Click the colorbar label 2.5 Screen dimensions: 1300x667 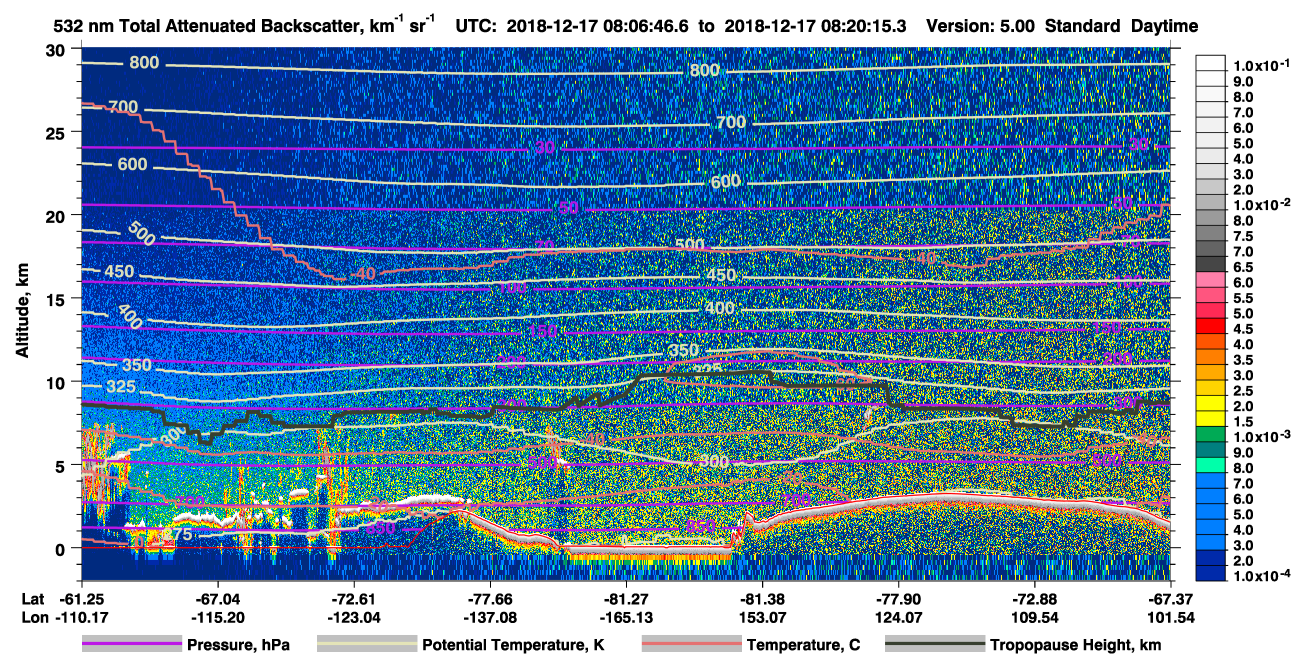1244,392
